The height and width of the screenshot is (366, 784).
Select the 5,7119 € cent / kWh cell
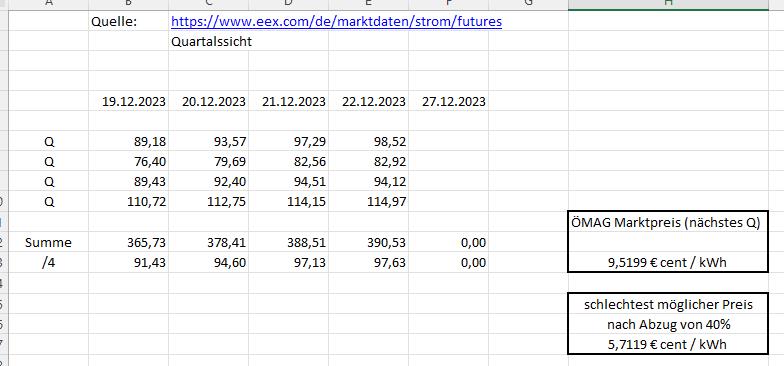point(668,344)
